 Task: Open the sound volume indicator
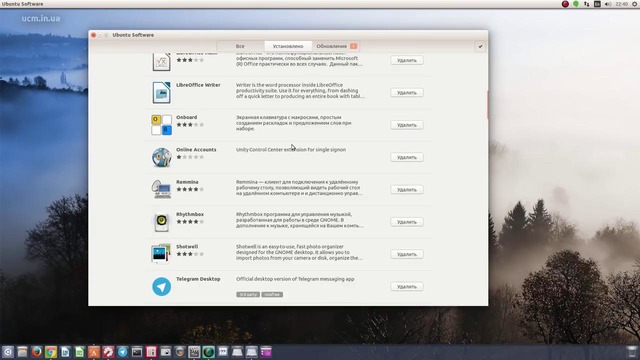pyautogui.click(x=608, y=4)
